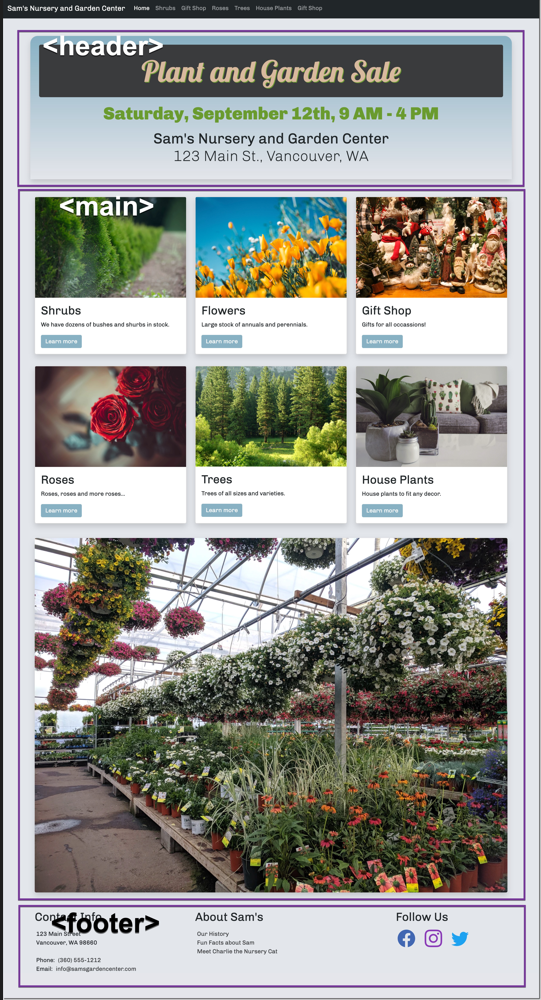Click the orange poppy flowers thumbnail
The width and height of the screenshot is (541, 1000).
271,247
